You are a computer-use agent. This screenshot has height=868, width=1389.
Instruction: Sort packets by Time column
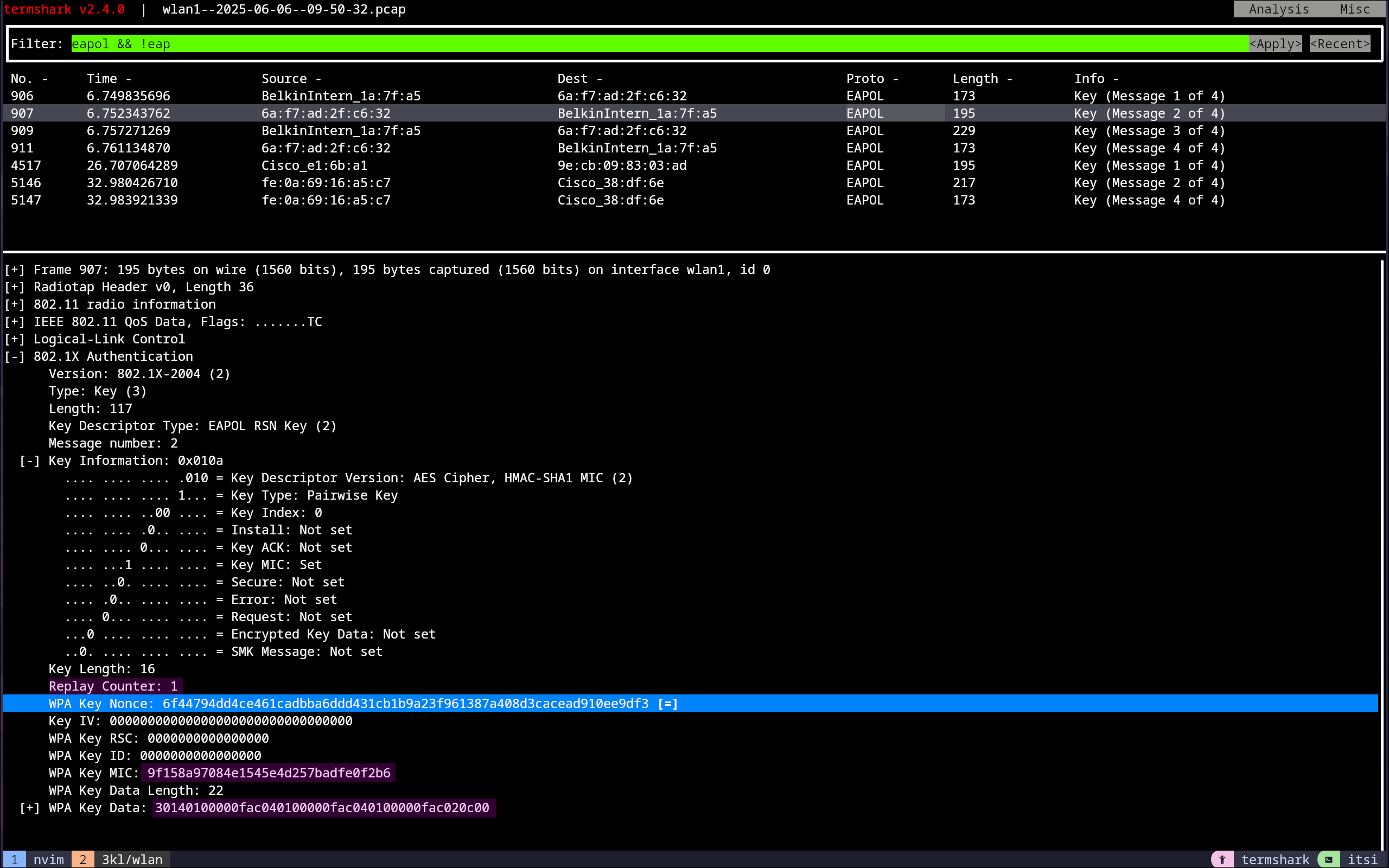[x=109, y=79]
